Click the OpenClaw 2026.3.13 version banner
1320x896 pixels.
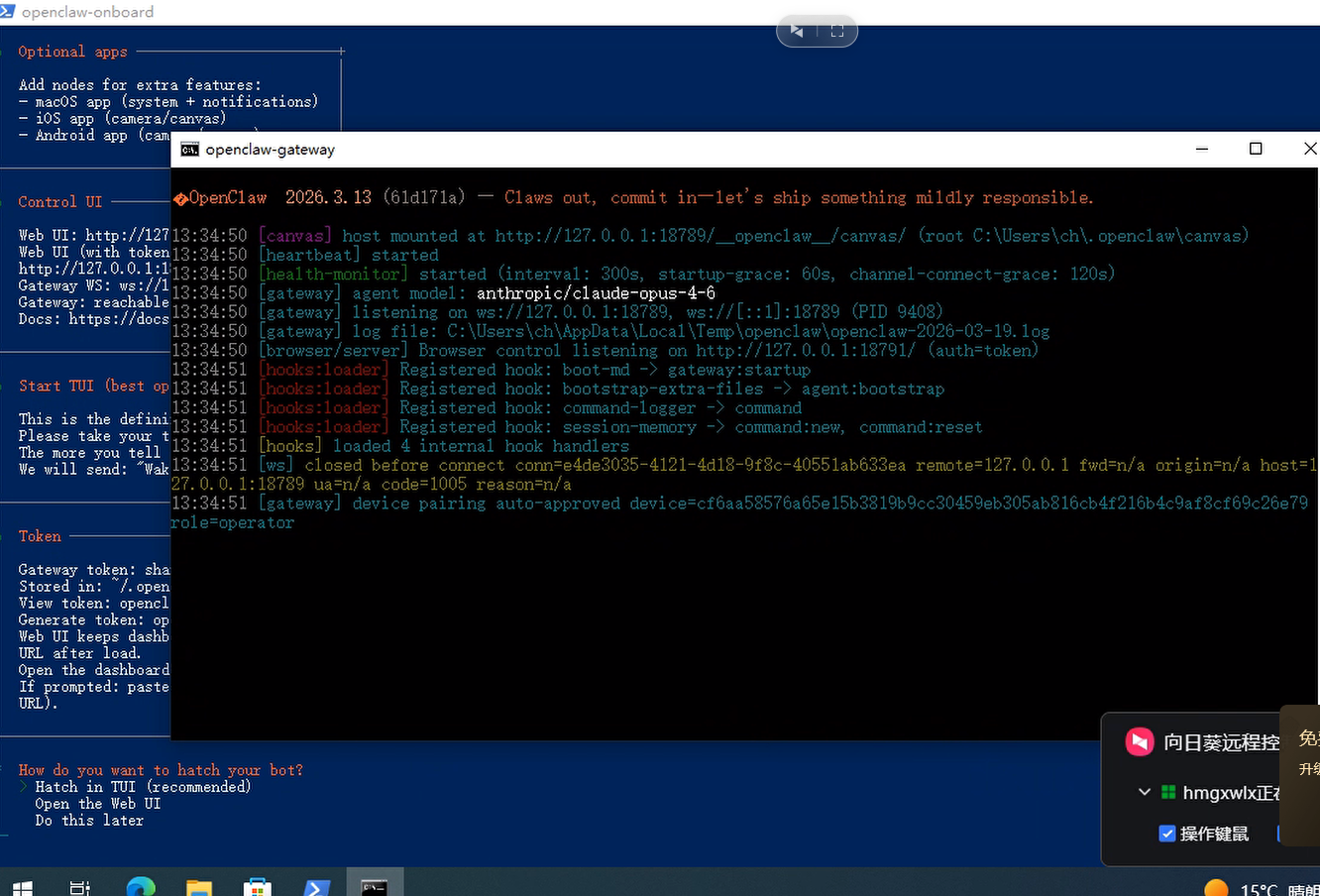[633, 197]
